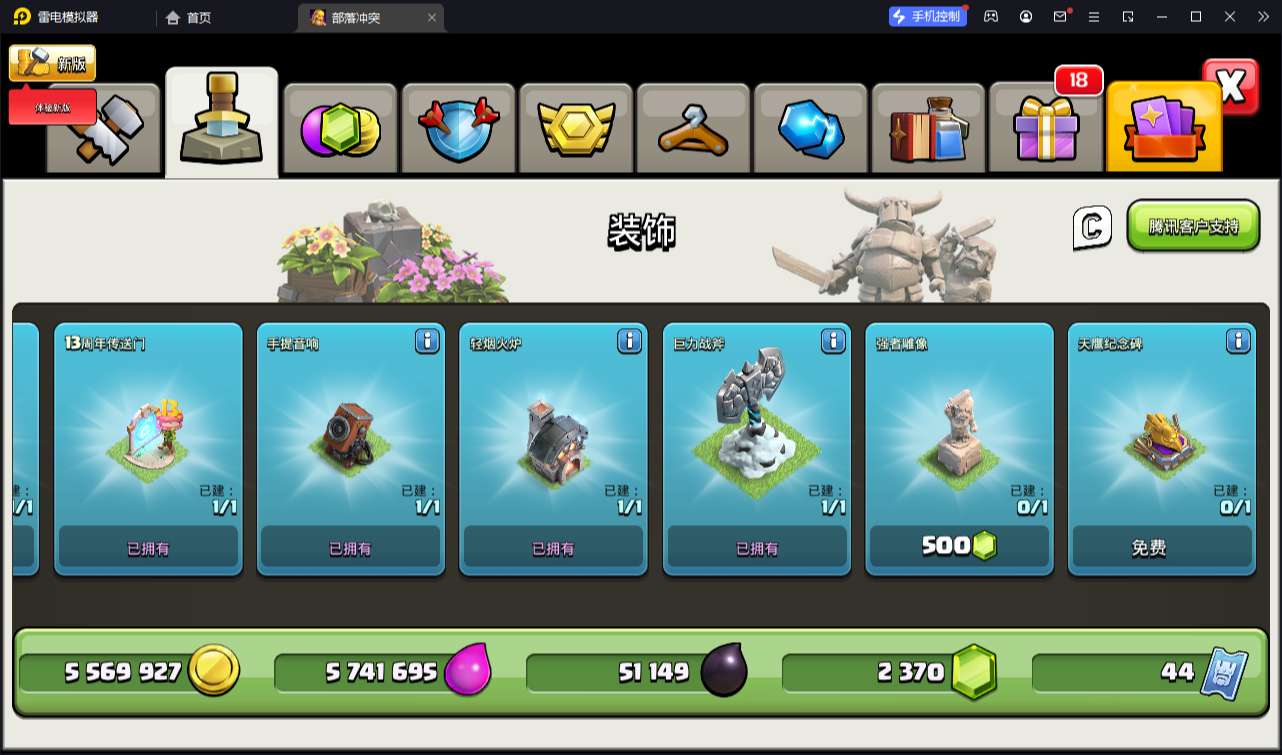1282x755 pixels.
Task: Open the gold league badge tab
Action: pyautogui.click(x=576, y=130)
